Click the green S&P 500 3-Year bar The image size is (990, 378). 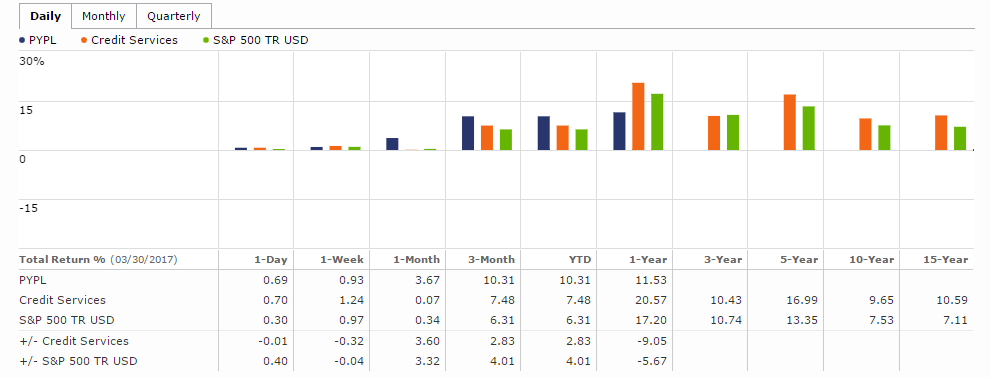point(733,133)
